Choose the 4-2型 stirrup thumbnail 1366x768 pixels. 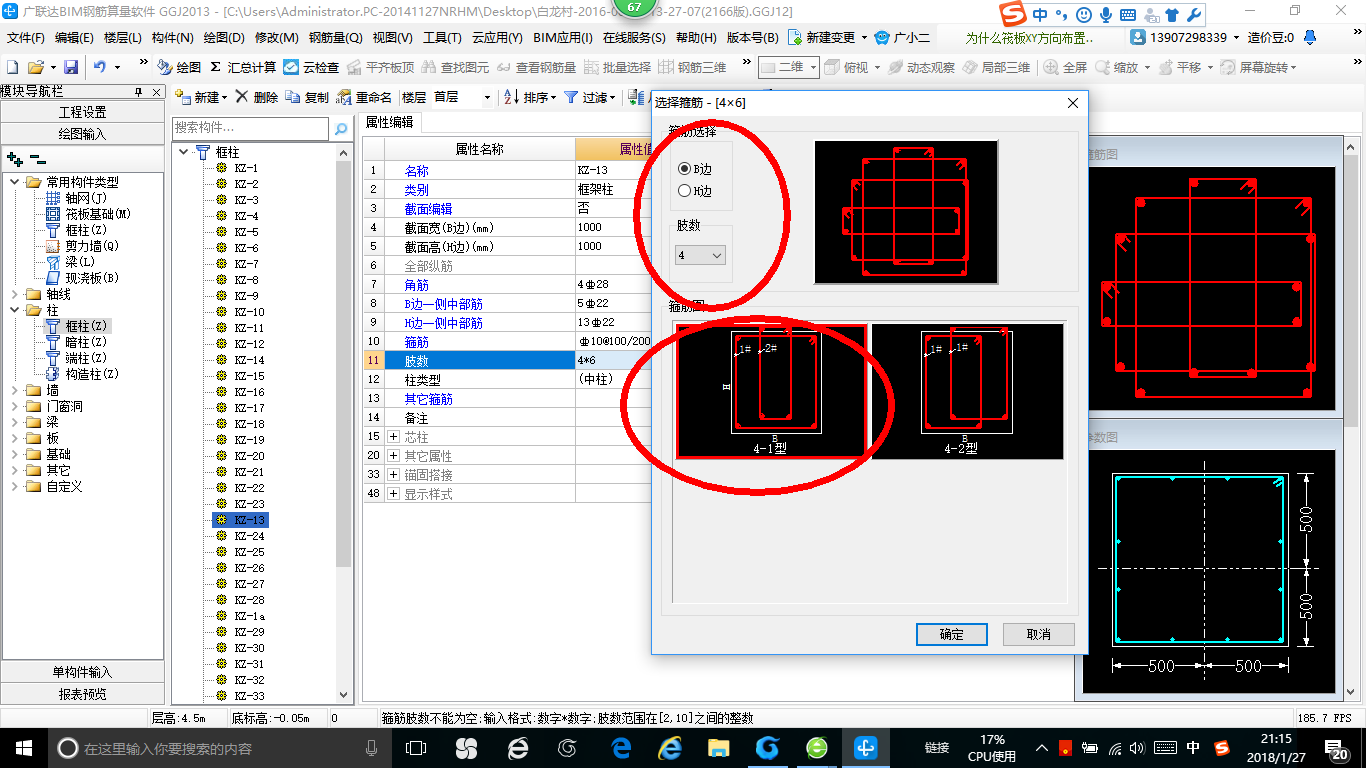[967, 391]
